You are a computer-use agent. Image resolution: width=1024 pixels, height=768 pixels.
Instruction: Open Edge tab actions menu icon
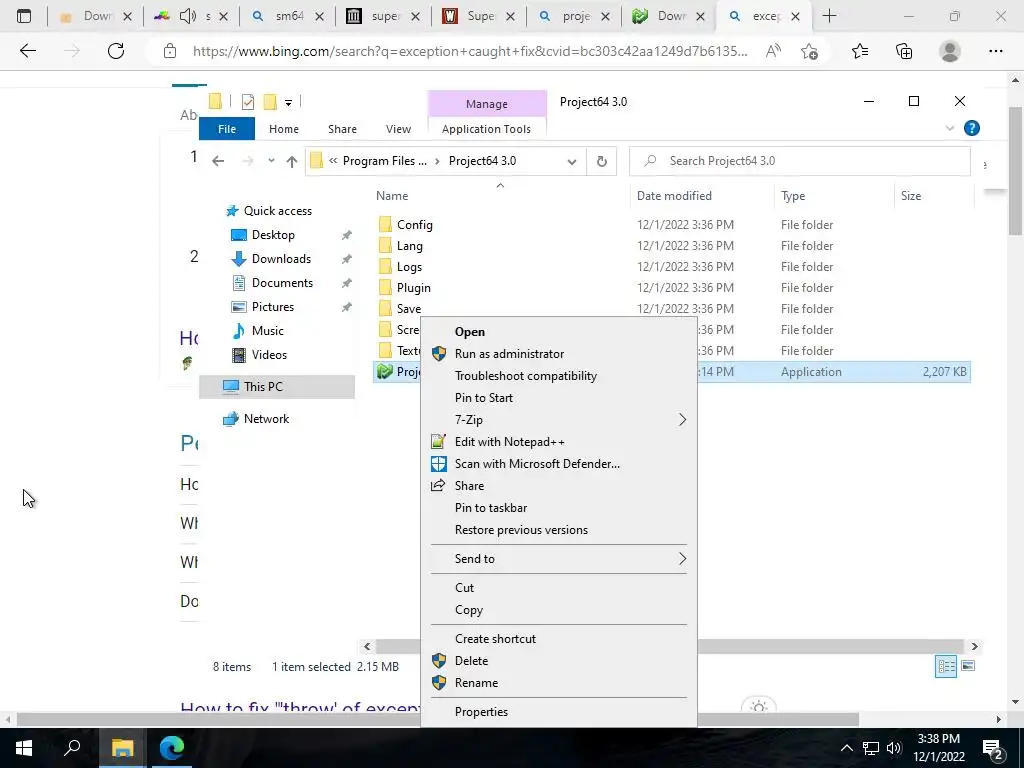[x=24, y=16]
